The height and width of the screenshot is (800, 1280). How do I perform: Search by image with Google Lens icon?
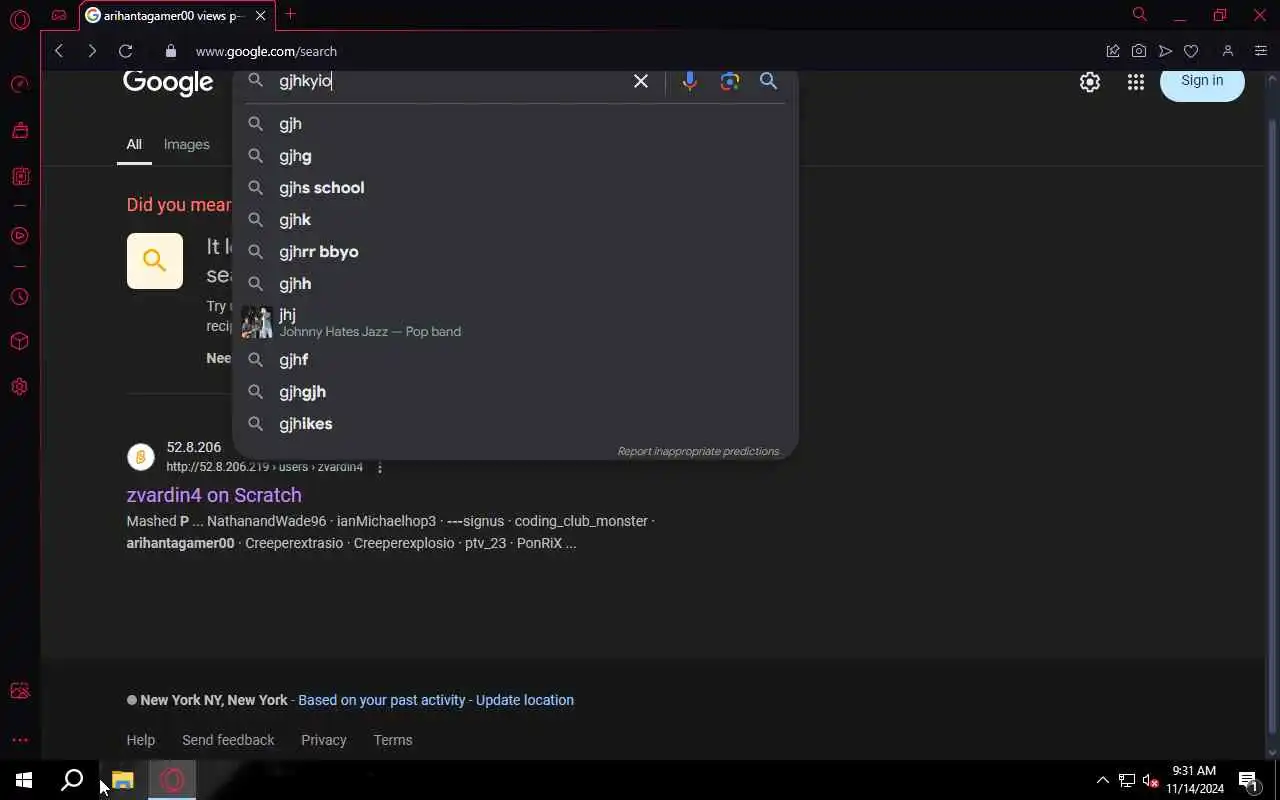730,81
